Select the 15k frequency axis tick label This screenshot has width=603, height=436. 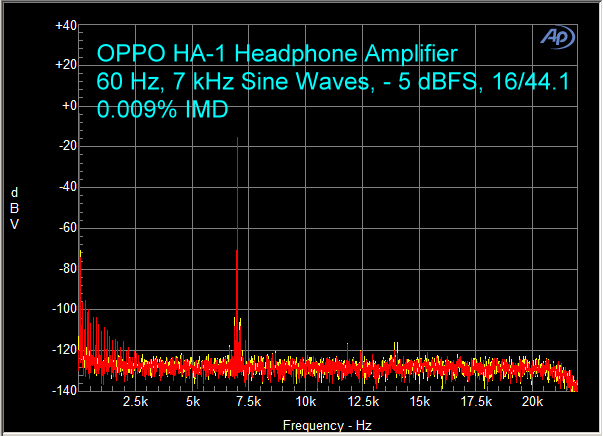pos(419,402)
